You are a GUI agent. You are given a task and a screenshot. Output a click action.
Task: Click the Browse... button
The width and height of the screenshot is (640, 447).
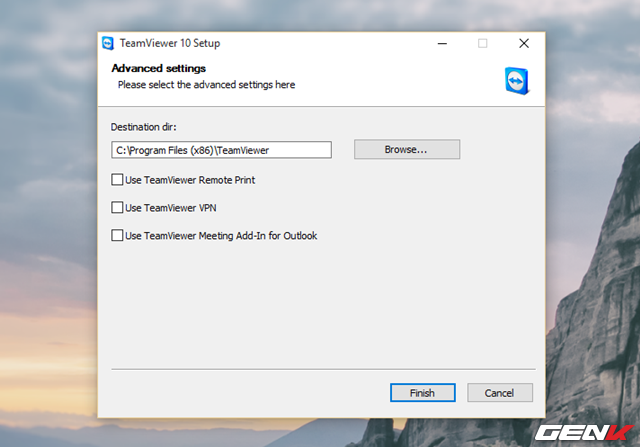tap(406, 150)
